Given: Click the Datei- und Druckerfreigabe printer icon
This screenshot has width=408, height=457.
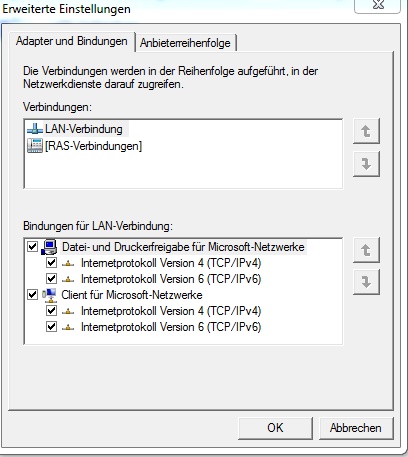Looking at the screenshot, I should click(49, 247).
